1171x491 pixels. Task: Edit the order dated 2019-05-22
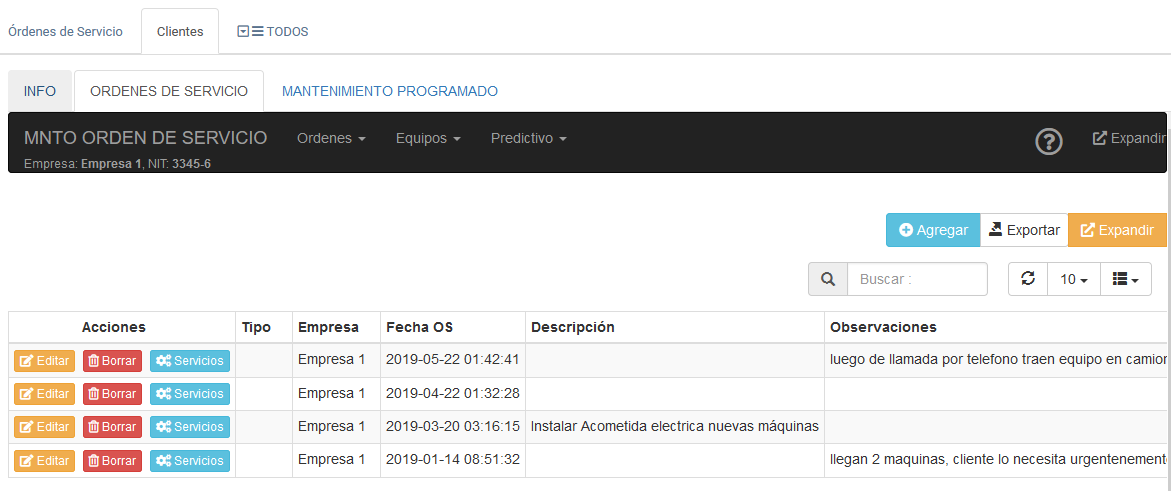[44, 361]
